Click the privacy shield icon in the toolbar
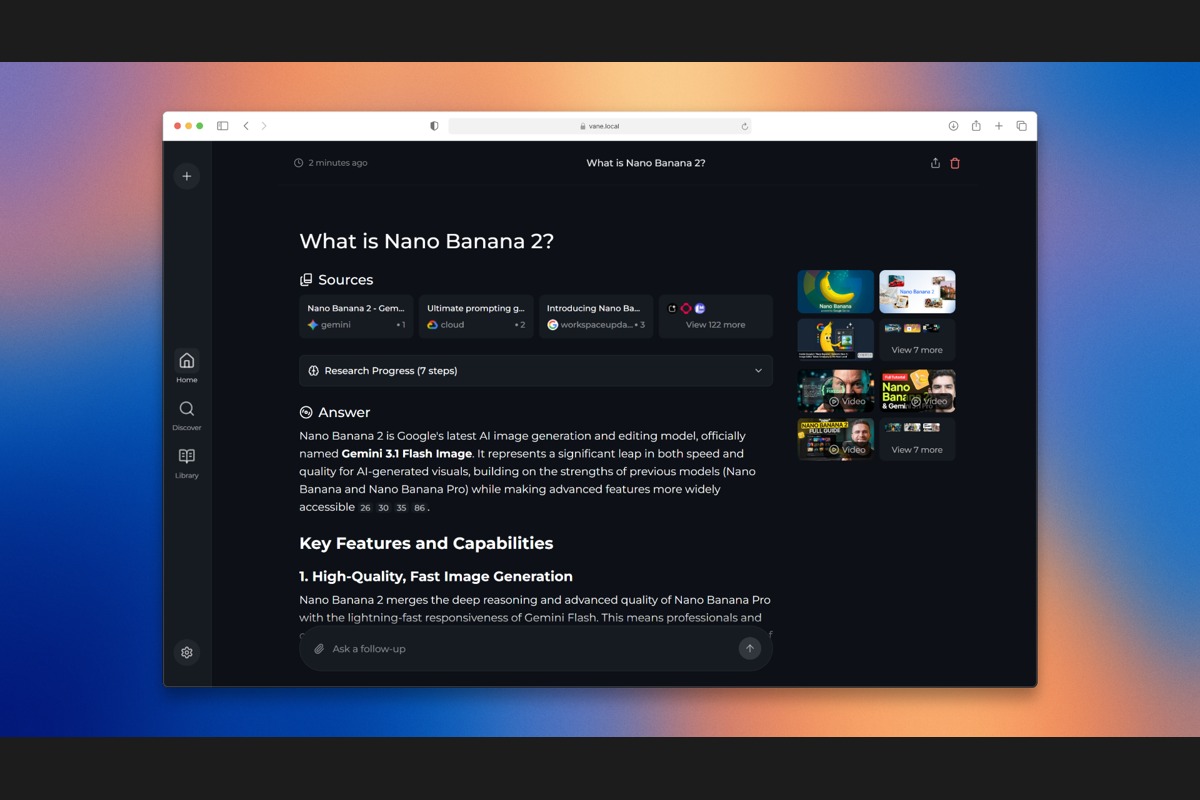This screenshot has width=1200, height=800. [434, 126]
